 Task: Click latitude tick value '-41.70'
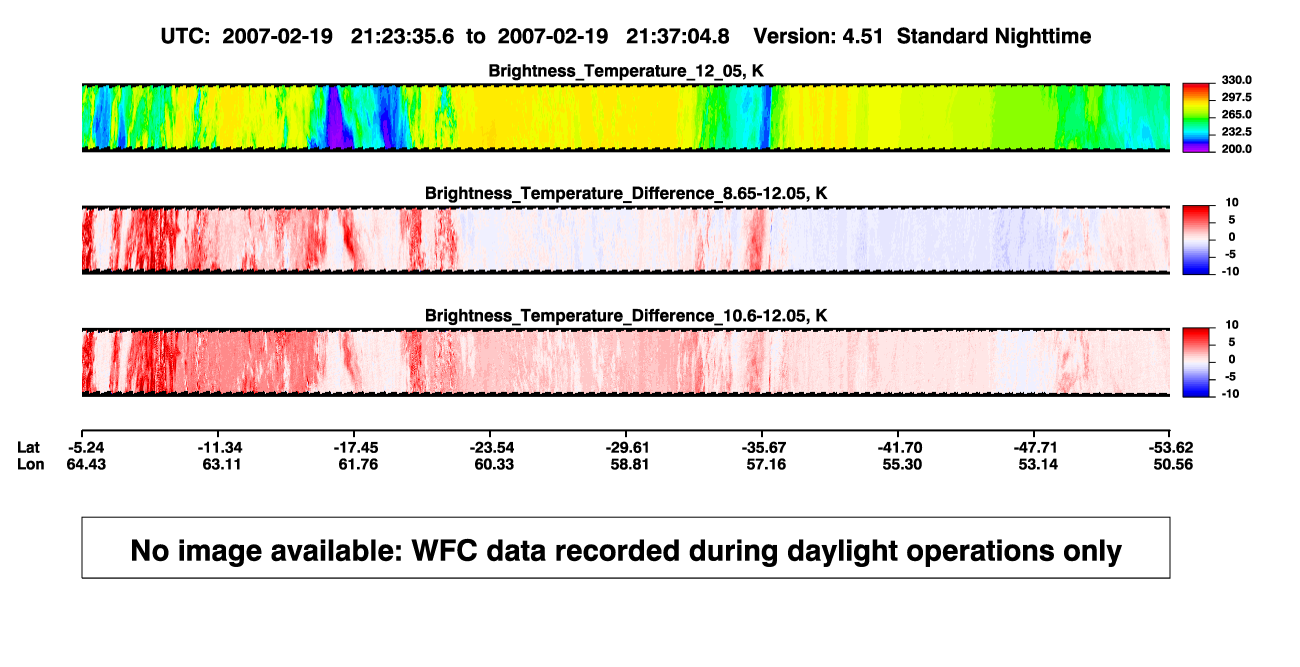coord(902,447)
